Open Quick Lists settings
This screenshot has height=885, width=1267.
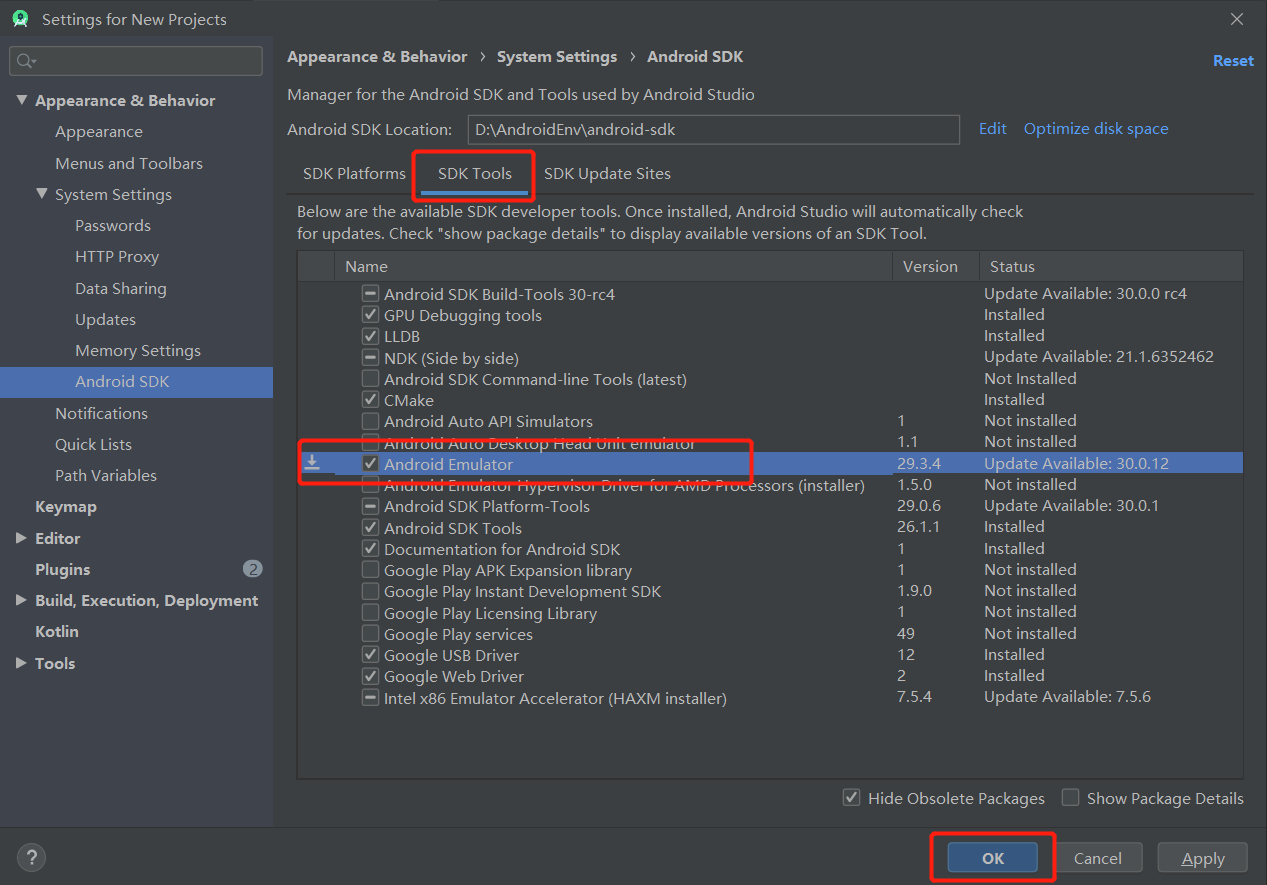(93, 444)
